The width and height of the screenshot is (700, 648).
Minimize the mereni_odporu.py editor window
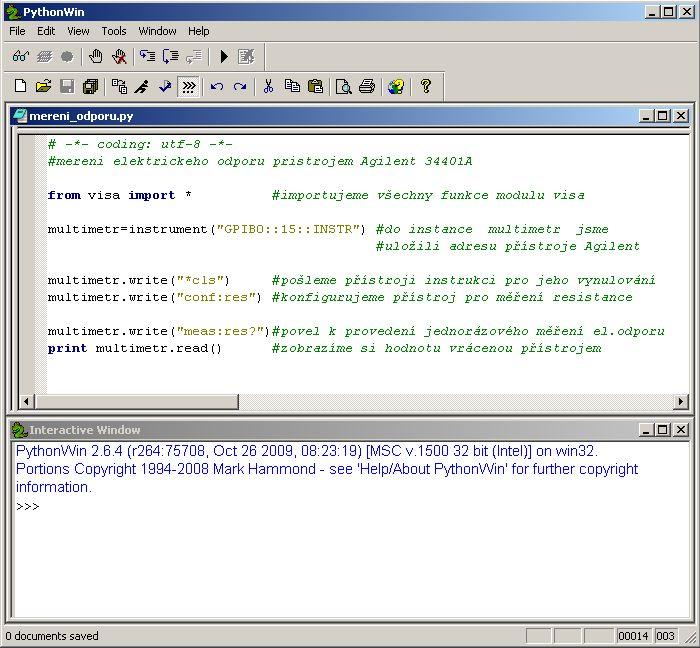[646, 116]
